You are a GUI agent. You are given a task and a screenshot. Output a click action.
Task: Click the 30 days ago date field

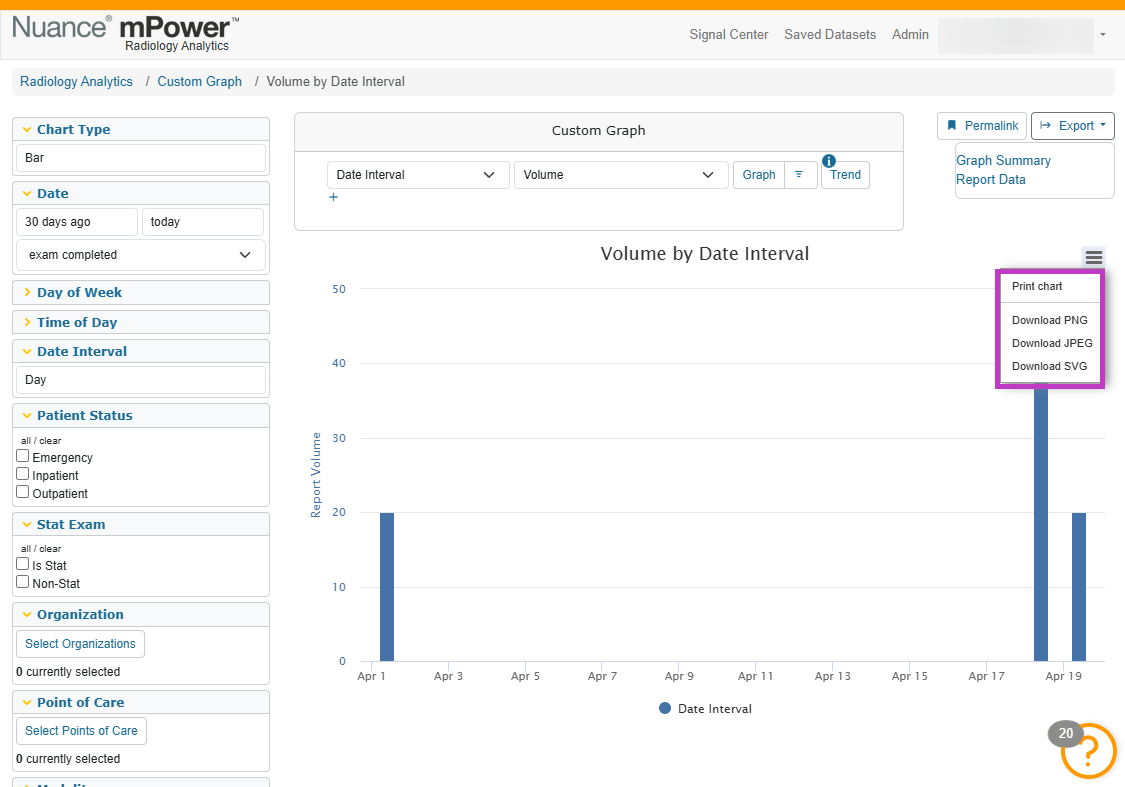point(77,222)
